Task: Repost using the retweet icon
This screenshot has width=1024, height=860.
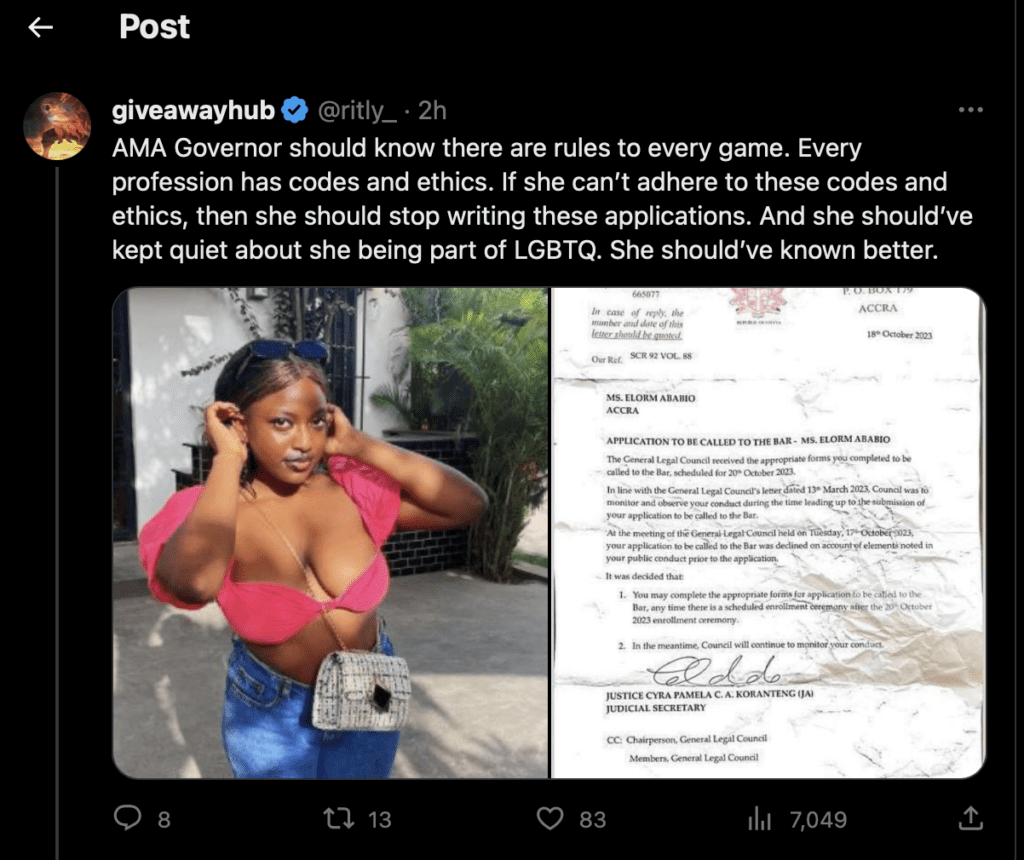Action: click(x=339, y=818)
